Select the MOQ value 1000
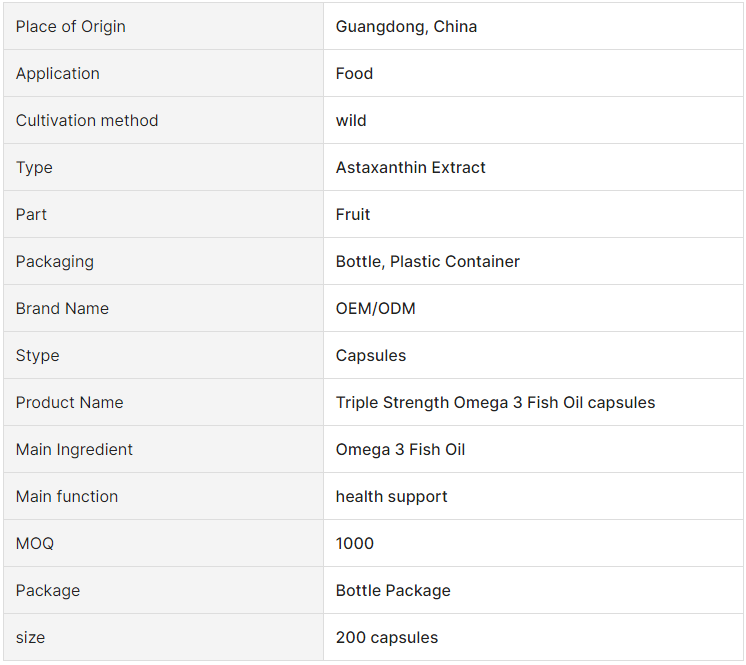This screenshot has width=746, height=665. coord(354,543)
